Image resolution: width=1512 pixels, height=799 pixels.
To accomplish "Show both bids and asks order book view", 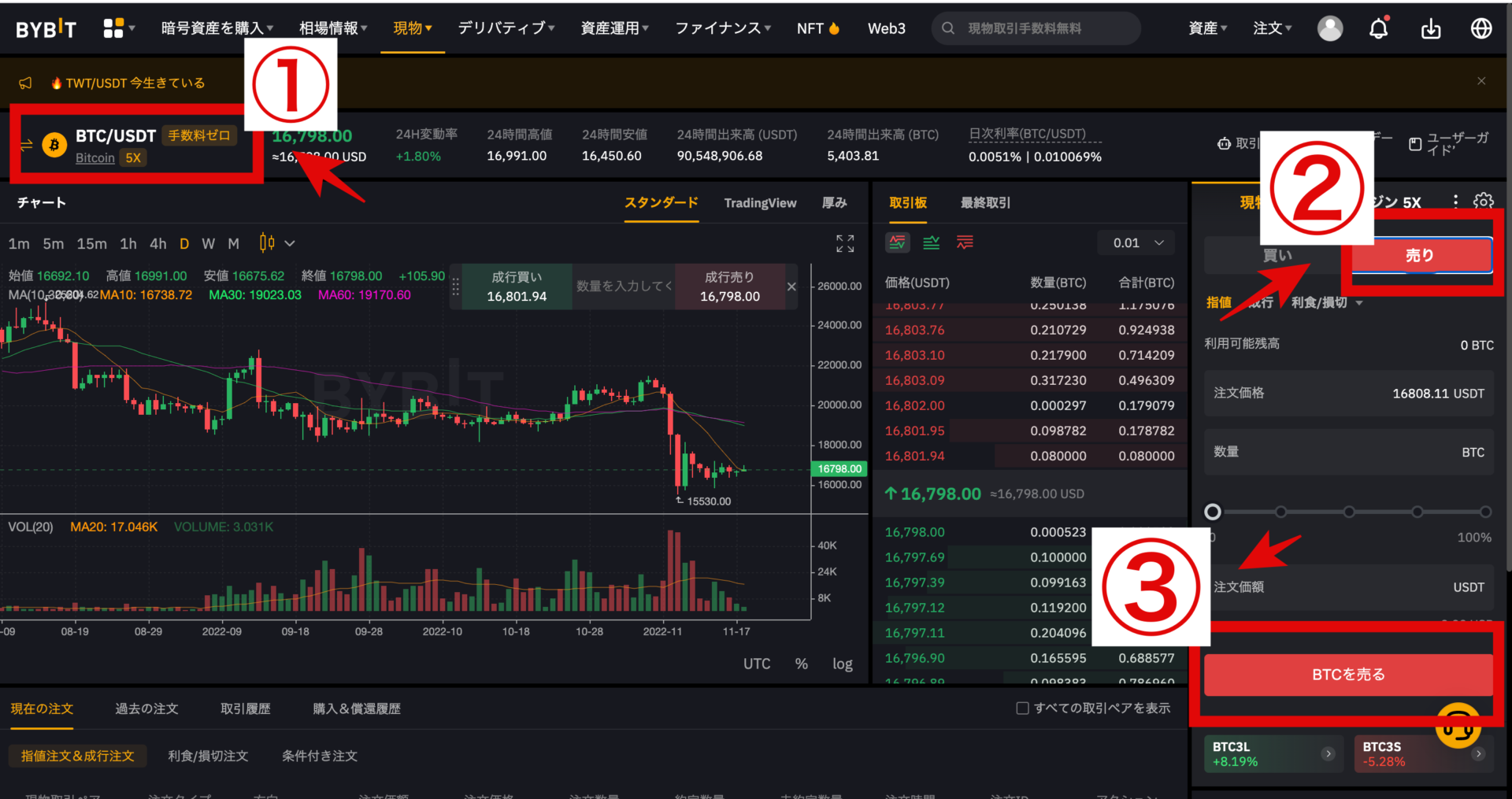I will tap(898, 242).
